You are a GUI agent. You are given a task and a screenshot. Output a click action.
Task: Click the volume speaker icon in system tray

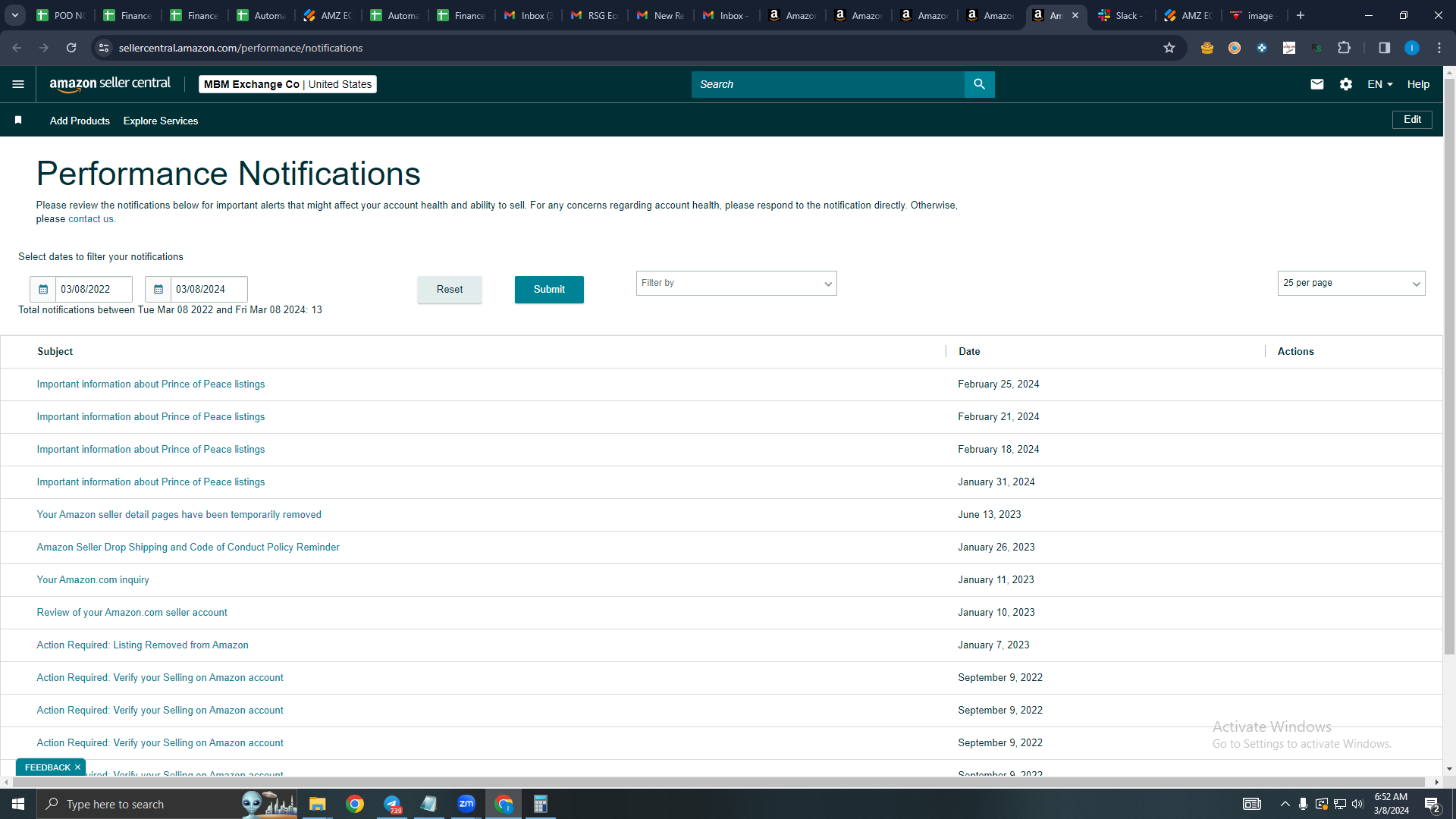tap(1357, 804)
